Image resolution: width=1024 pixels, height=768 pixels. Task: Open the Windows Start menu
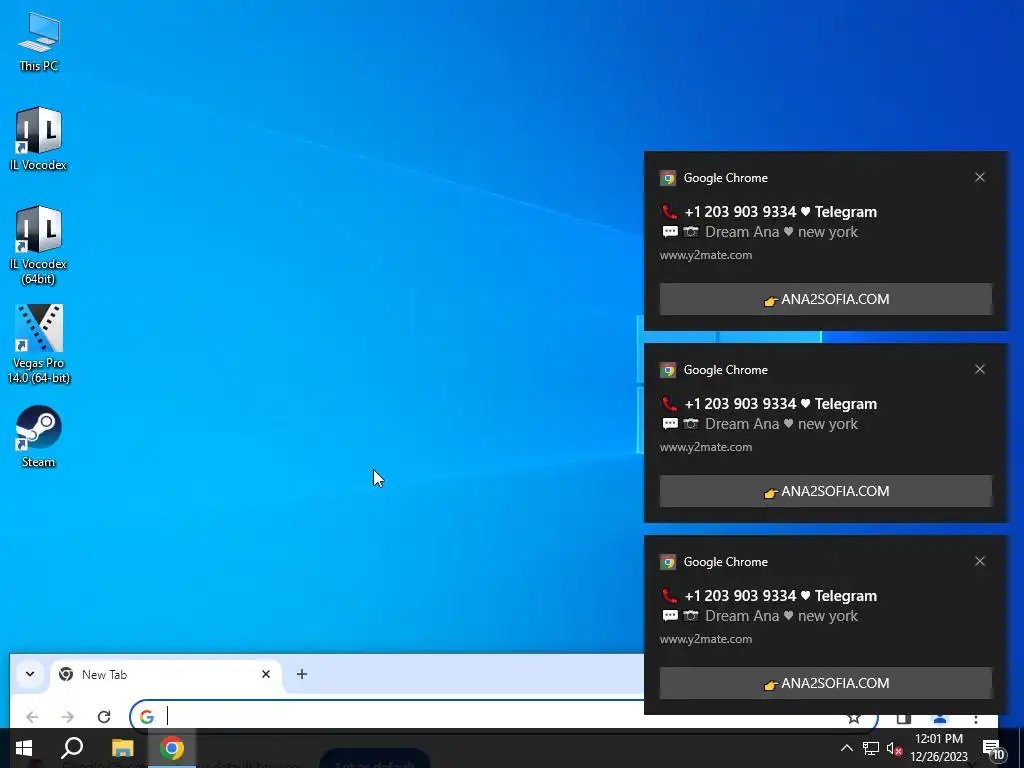point(24,748)
